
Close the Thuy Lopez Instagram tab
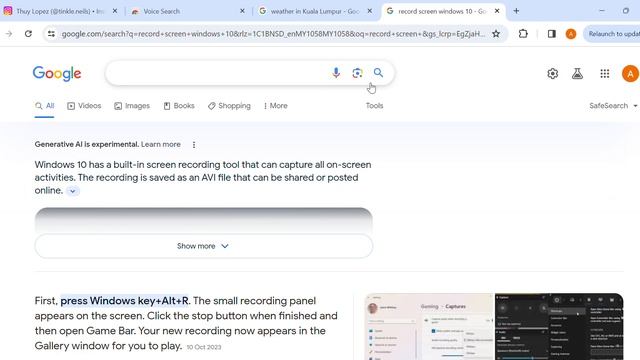[x=115, y=11]
